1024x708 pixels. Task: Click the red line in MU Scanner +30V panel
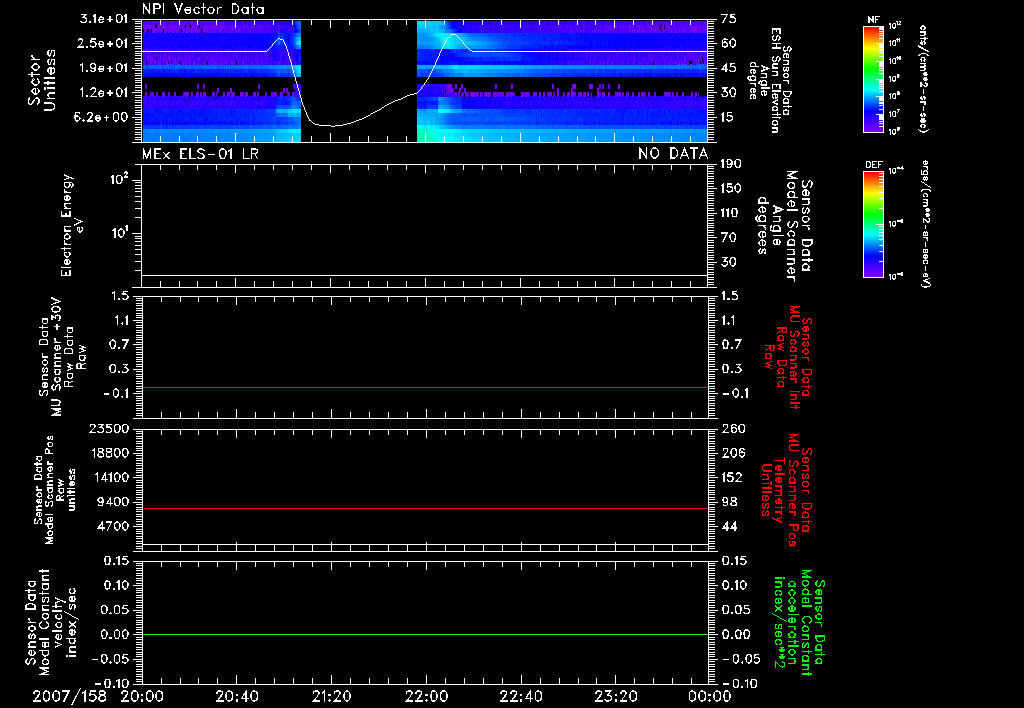[425, 387]
